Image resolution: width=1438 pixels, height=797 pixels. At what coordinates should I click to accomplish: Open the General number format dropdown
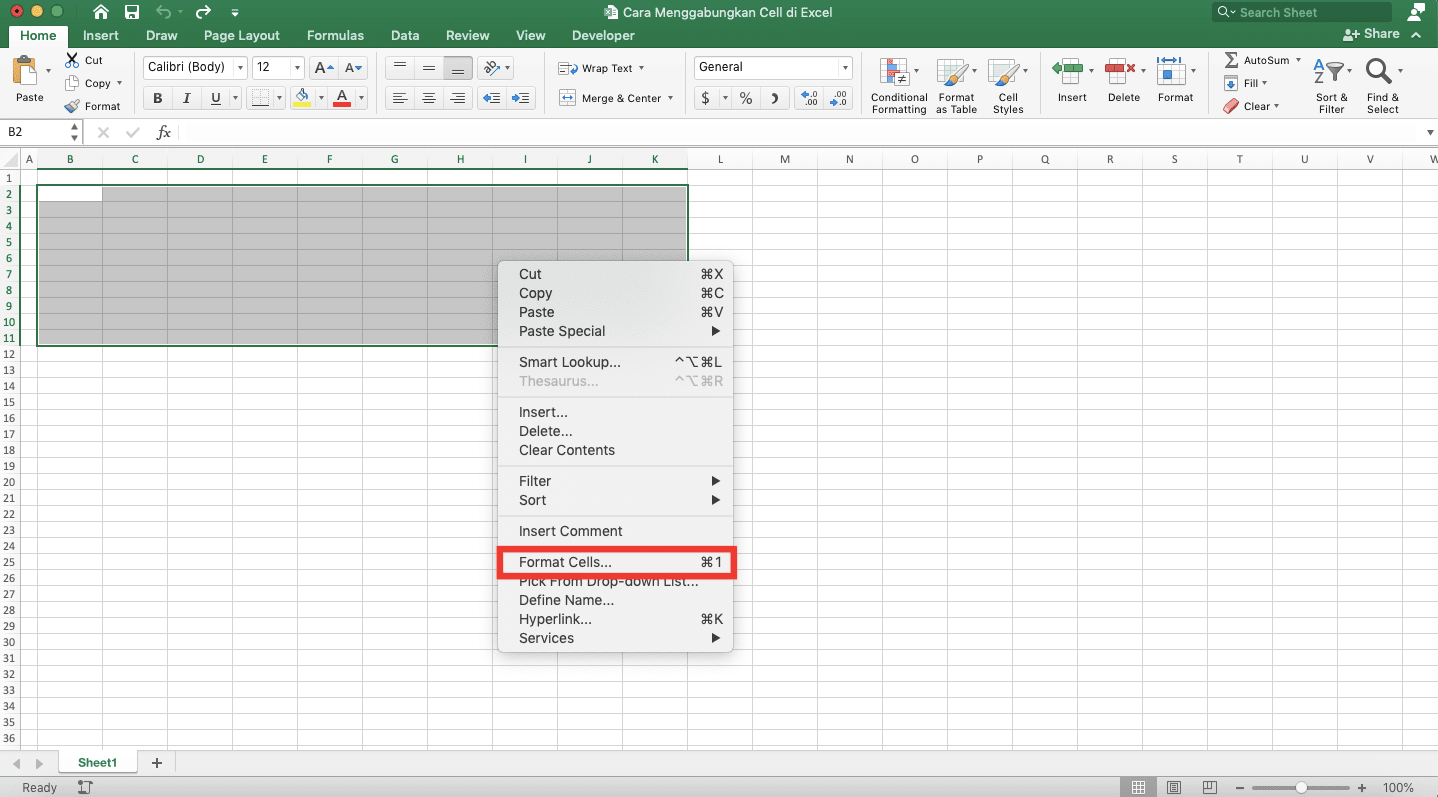point(846,68)
